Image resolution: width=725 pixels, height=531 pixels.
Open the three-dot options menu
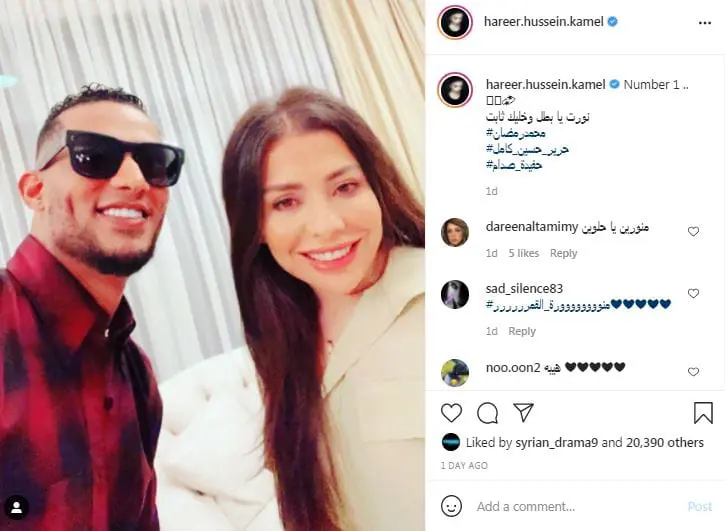705,23
